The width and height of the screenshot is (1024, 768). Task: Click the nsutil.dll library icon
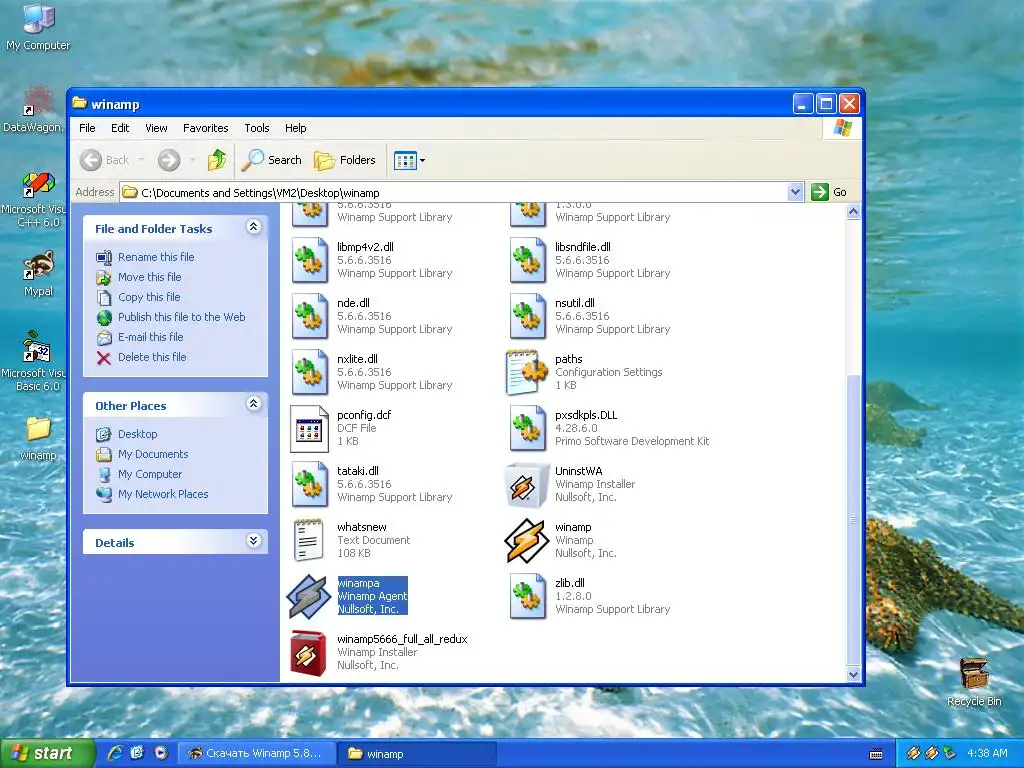pyautogui.click(x=528, y=316)
